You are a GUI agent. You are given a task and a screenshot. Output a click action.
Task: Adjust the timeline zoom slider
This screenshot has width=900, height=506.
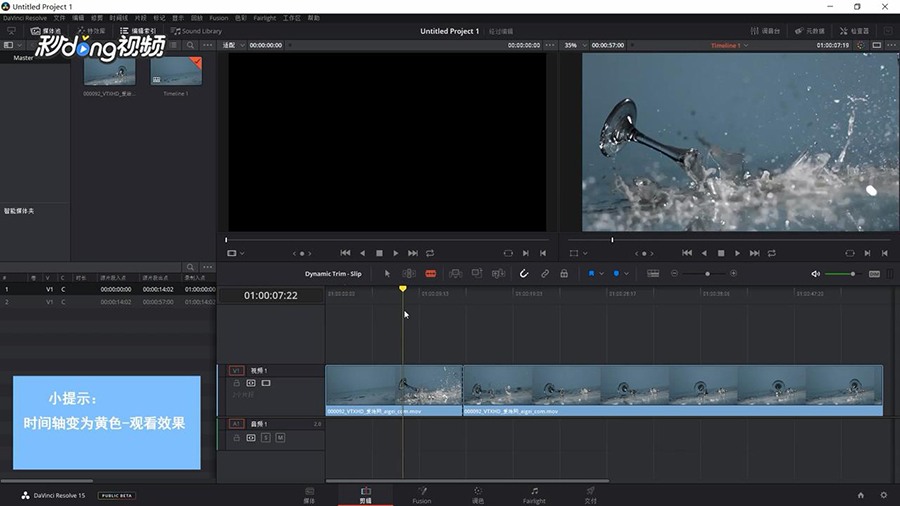707,273
